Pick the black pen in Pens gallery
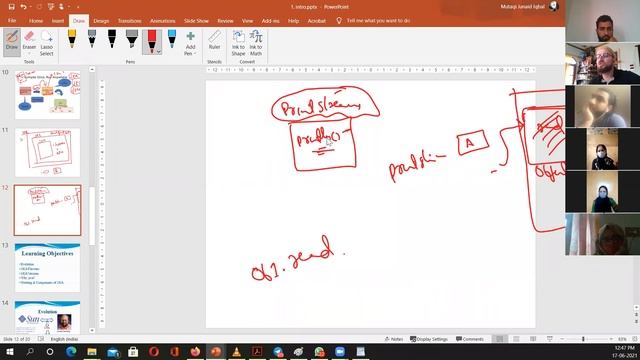Screen dimensions: 640x360 pos(111,39)
